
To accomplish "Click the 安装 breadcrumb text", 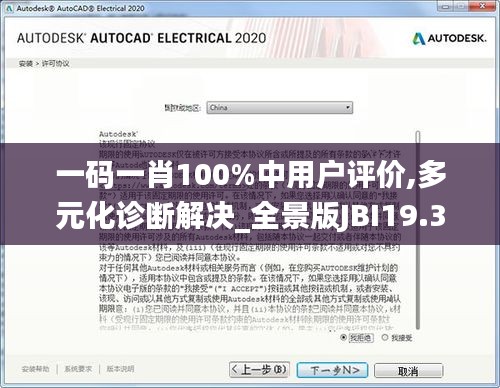I will point(25,64).
